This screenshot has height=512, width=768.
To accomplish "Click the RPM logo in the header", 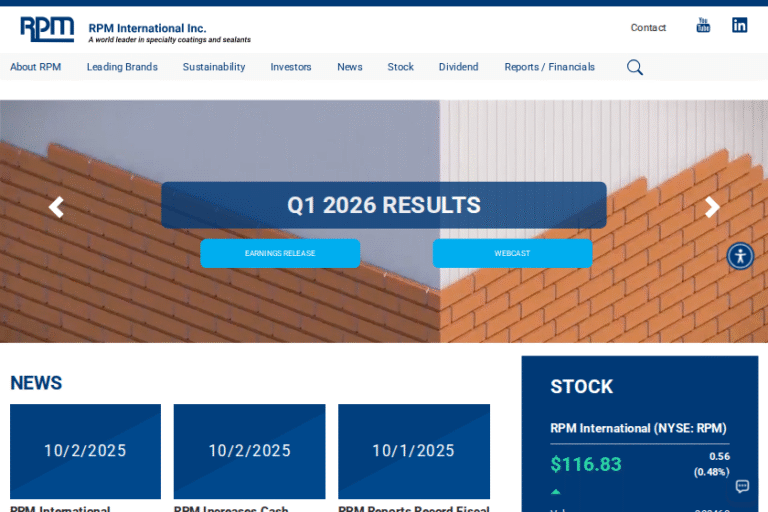I will (47, 28).
